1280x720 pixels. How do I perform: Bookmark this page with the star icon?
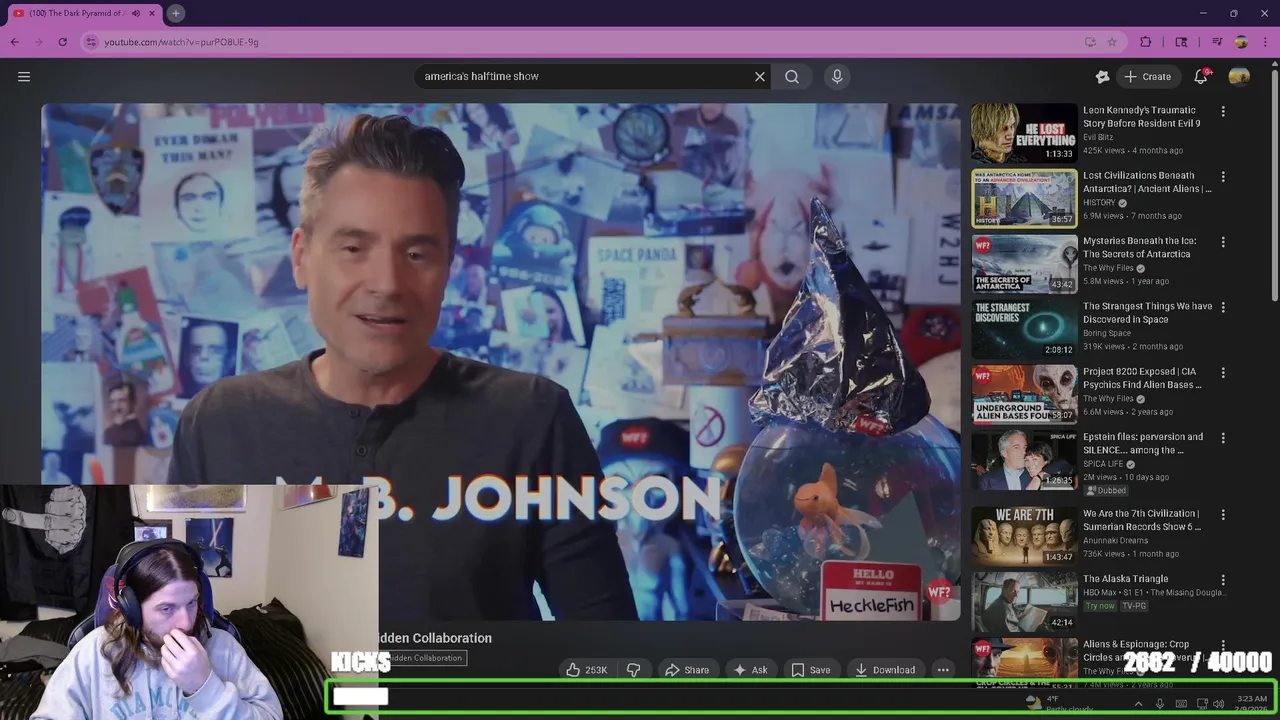tap(1112, 42)
